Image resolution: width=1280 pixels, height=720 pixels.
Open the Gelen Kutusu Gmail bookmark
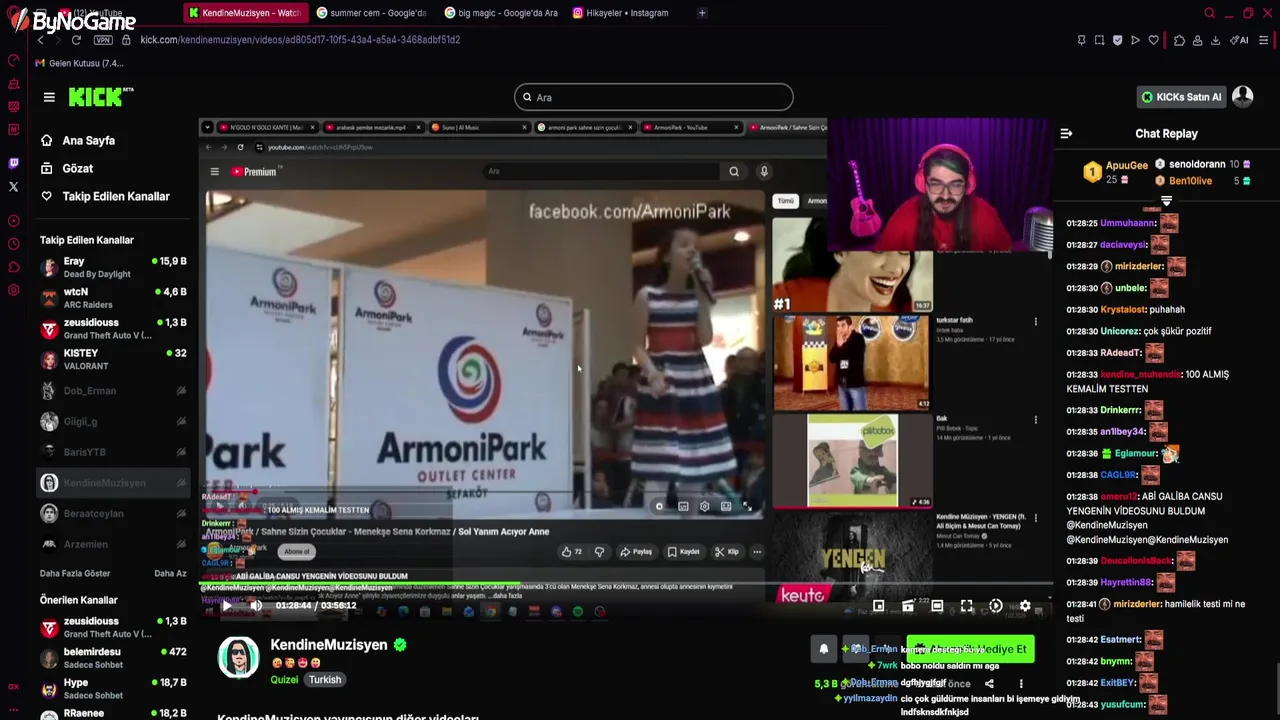(x=80, y=63)
